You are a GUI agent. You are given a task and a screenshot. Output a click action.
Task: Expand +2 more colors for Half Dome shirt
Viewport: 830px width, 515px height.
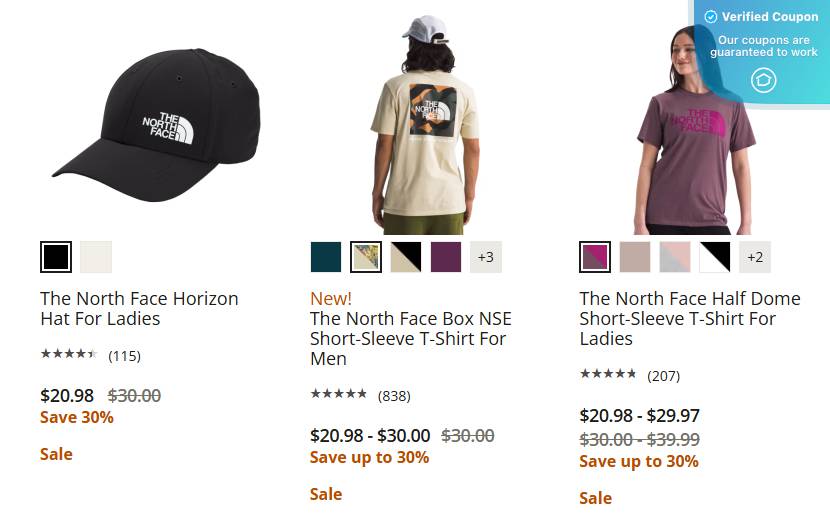(x=755, y=257)
